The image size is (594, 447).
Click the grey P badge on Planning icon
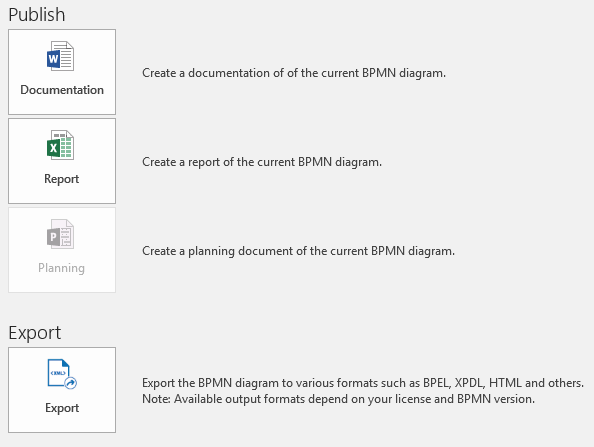(x=53, y=237)
